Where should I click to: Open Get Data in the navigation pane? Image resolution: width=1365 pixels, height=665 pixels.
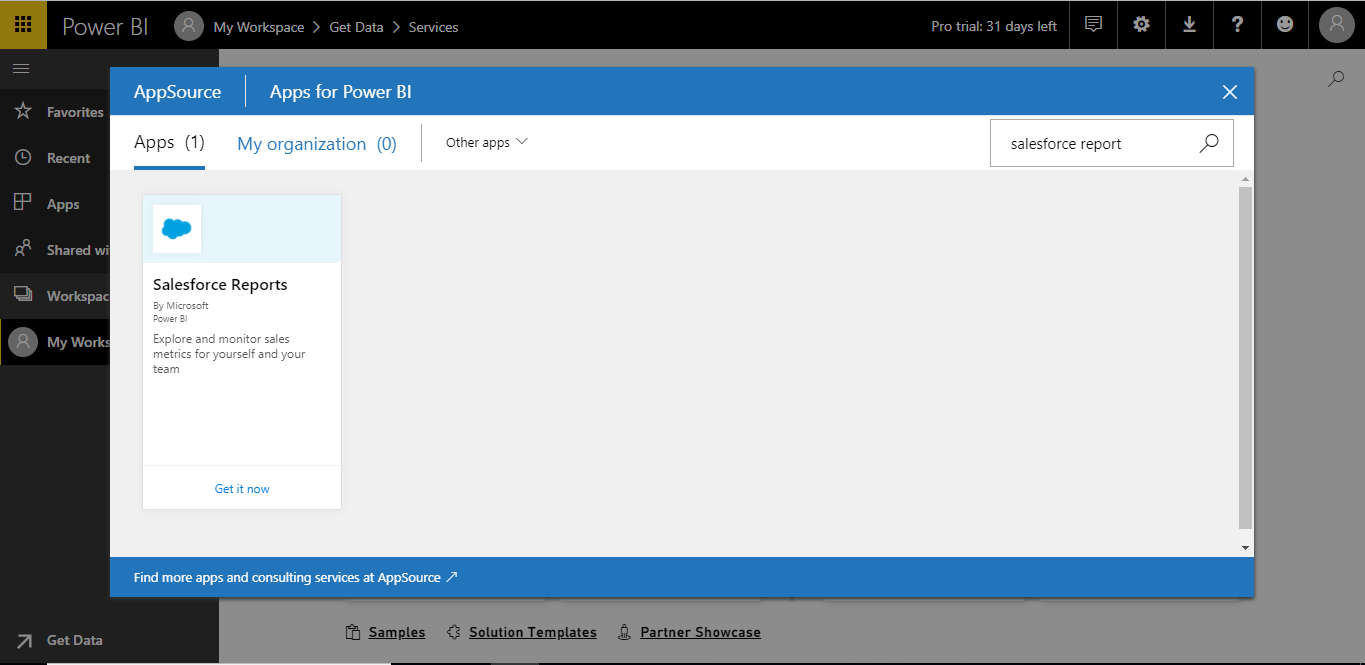pyautogui.click(x=74, y=640)
